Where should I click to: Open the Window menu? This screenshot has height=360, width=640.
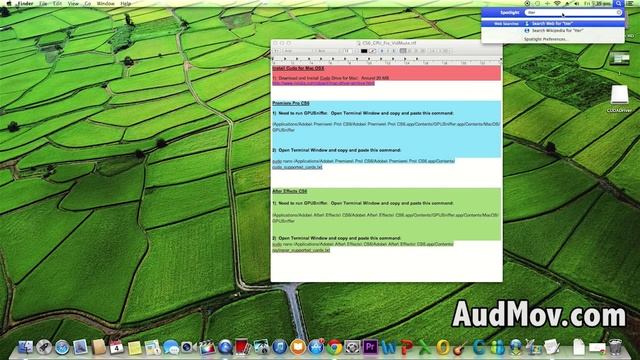click(105, 3)
